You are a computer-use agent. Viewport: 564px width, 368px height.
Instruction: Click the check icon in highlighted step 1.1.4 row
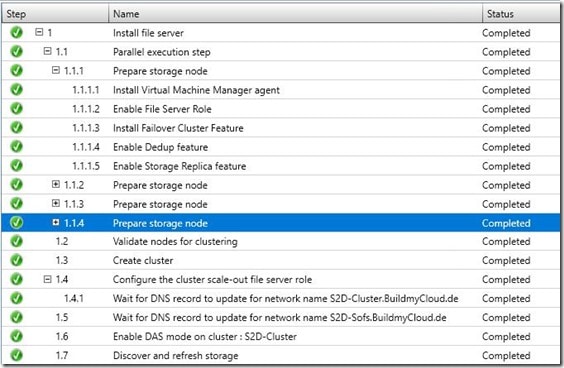coord(16,223)
